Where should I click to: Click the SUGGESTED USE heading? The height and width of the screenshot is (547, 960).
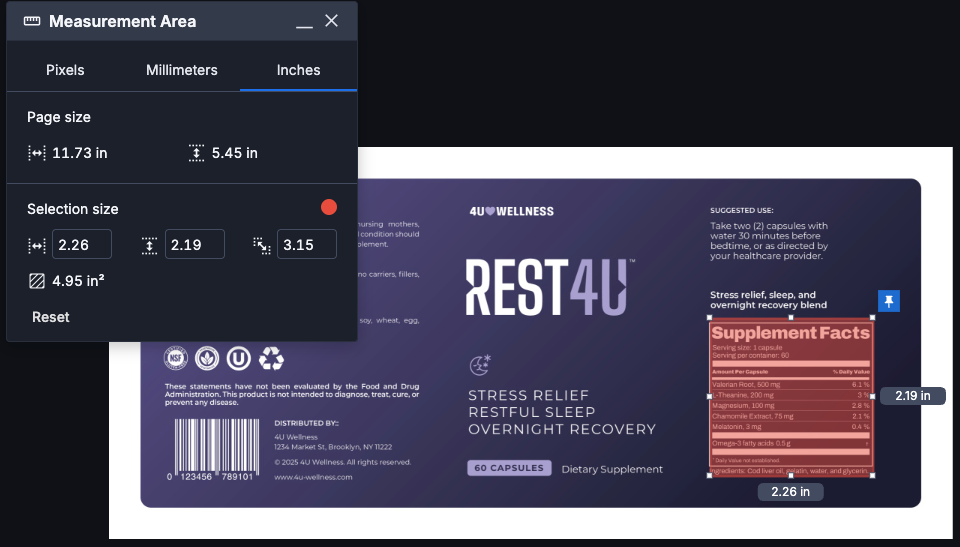coord(741,210)
